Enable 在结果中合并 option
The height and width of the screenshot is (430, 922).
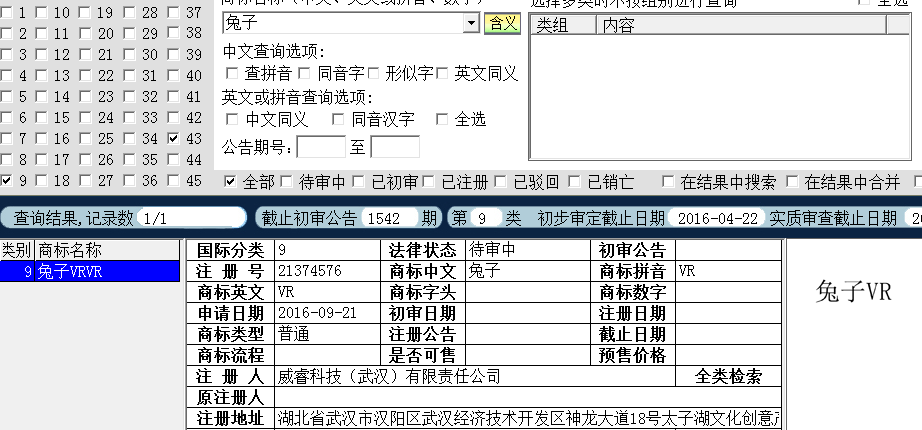click(x=792, y=182)
